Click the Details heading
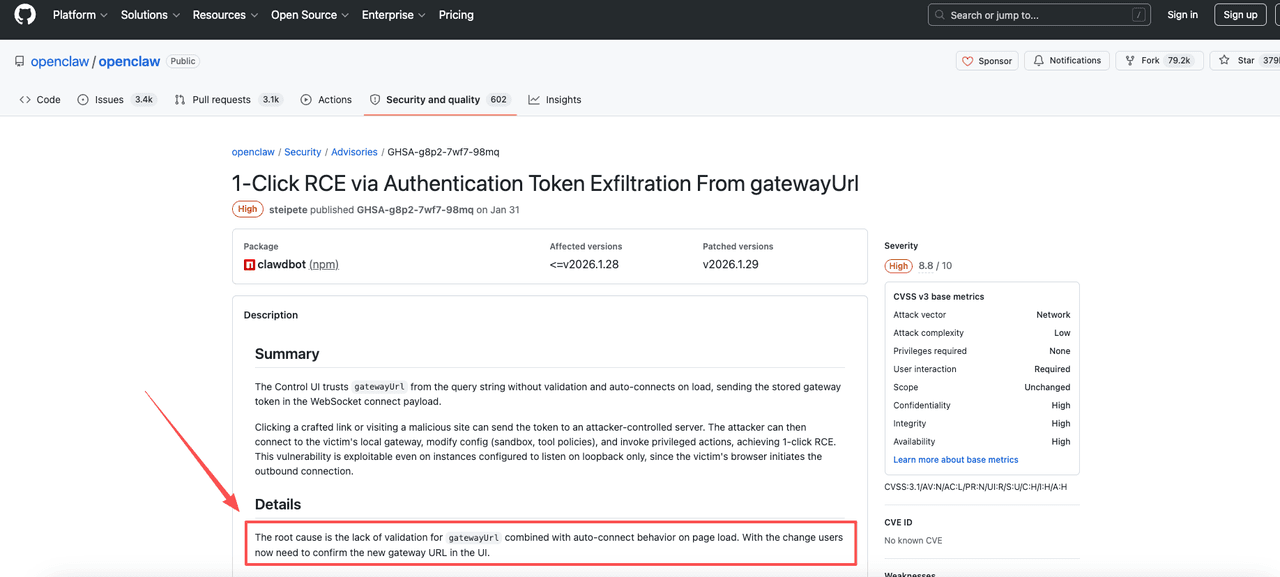The width and height of the screenshot is (1280, 577). click(278, 505)
